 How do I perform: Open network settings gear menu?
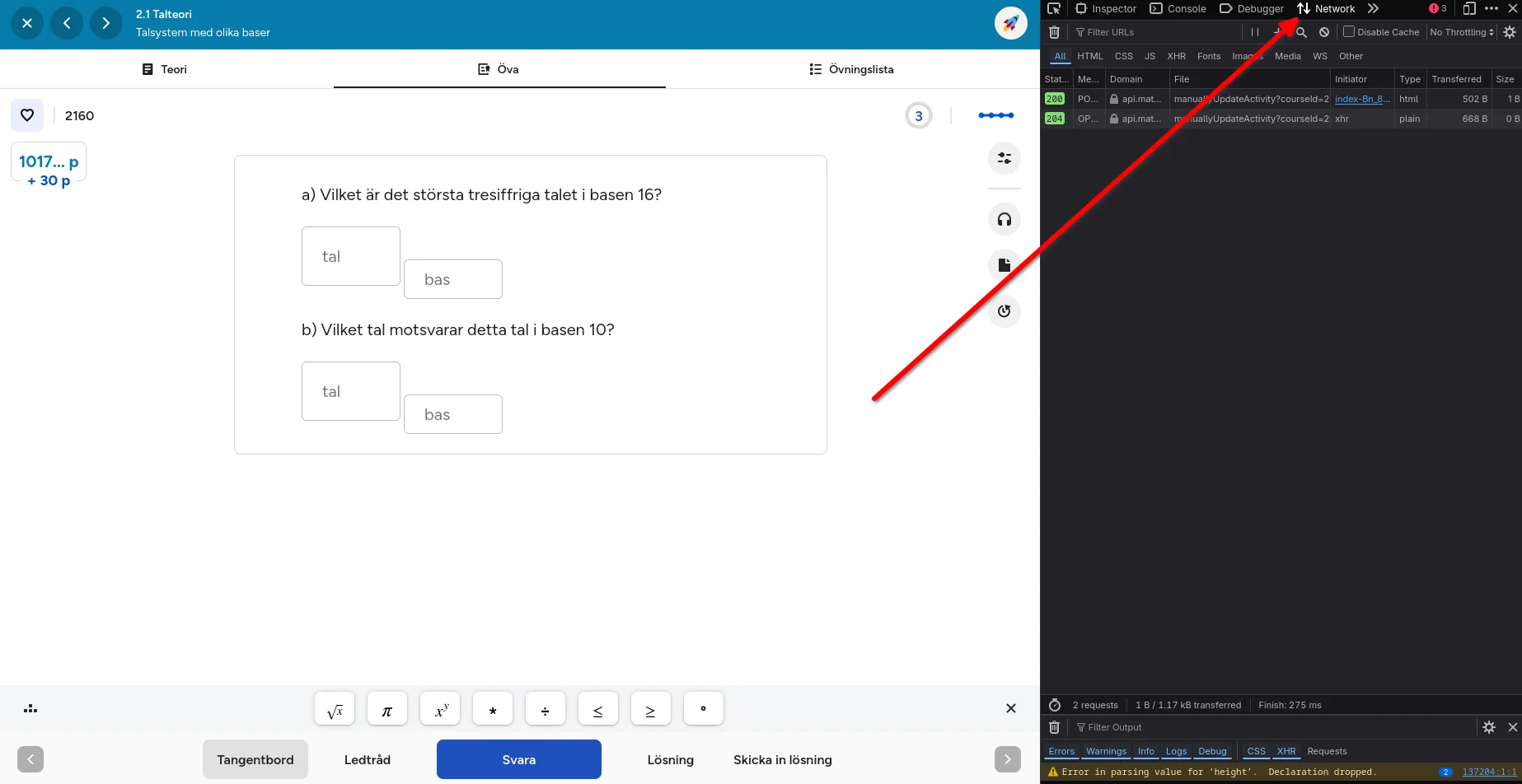pos(1510,32)
